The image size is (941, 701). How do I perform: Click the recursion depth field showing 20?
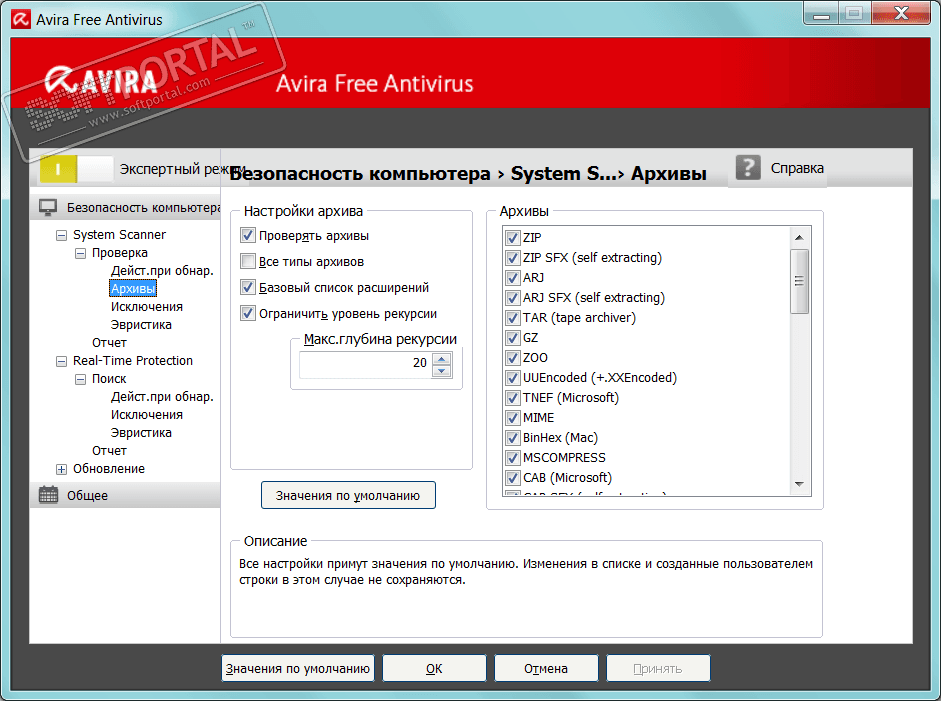365,365
